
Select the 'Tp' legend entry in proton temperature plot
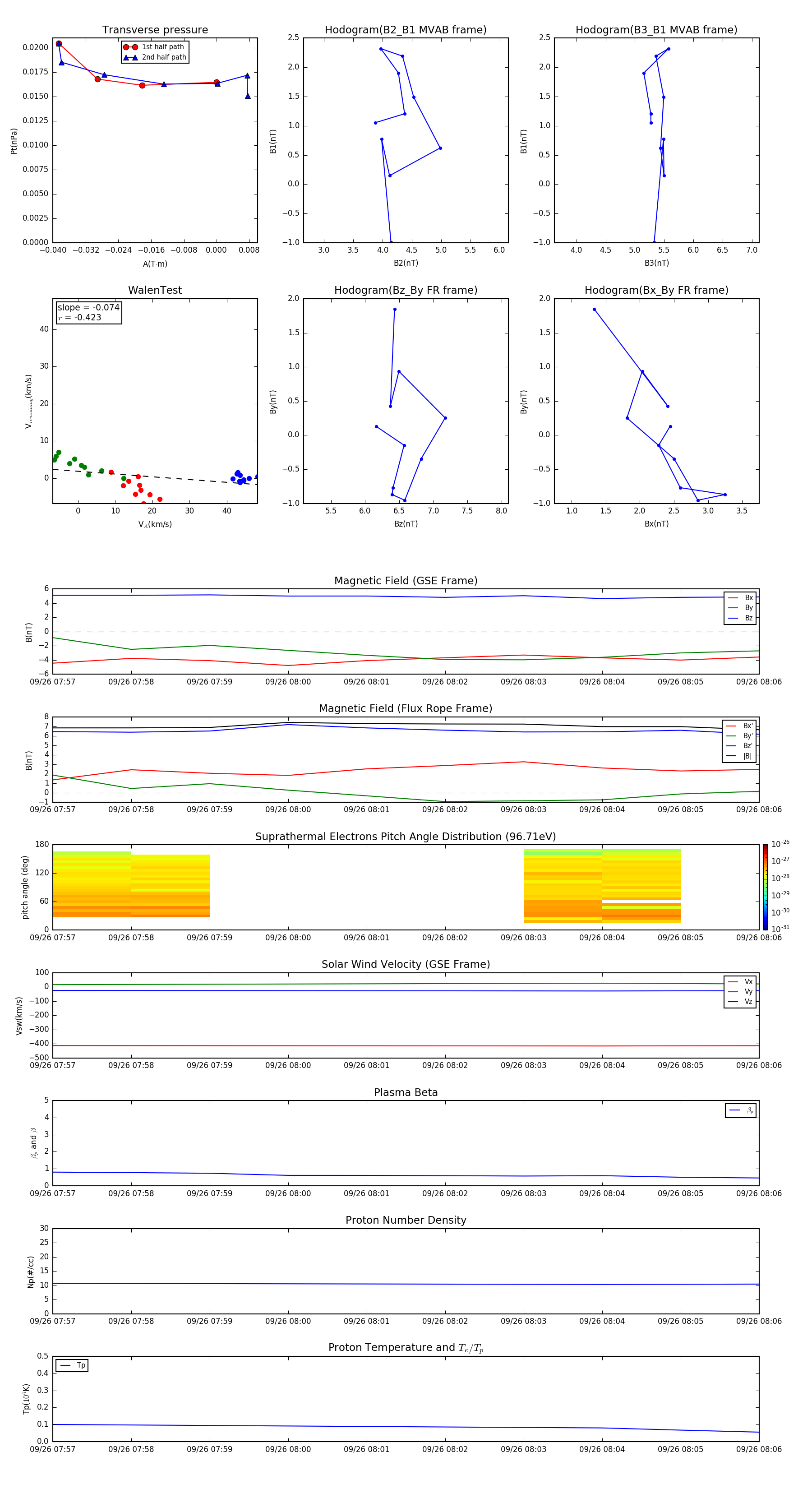(72, 1365)
